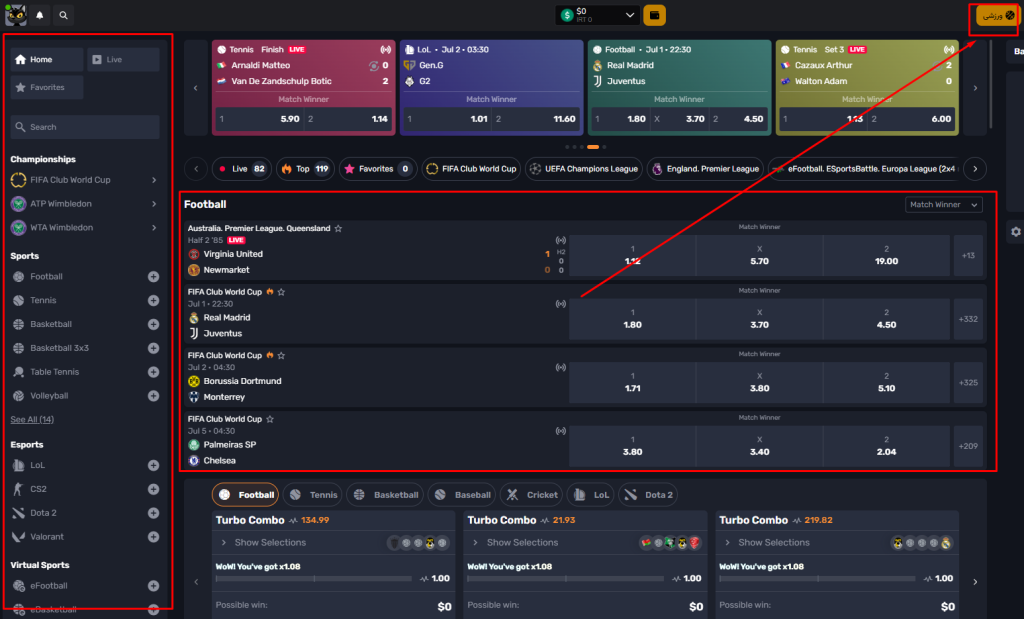Expand Tennis in the Sports sidebar with plus
This screenshot has height=619, width=1024.
pyautogui.click(x=153, y=300)
